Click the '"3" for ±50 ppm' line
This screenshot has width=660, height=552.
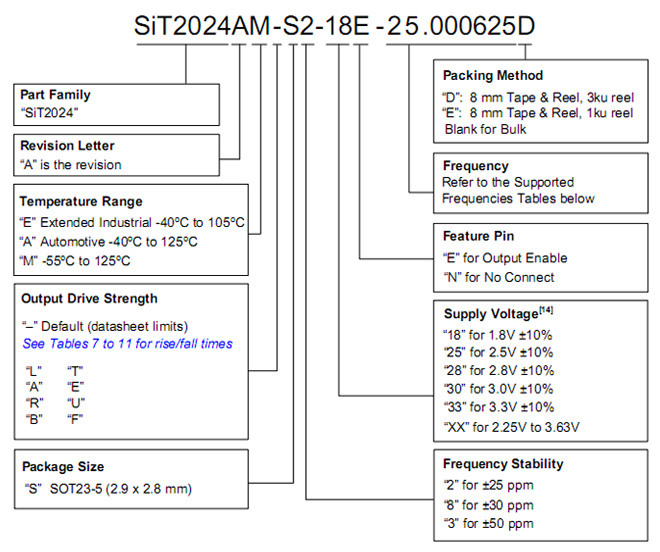pos(489,523)
